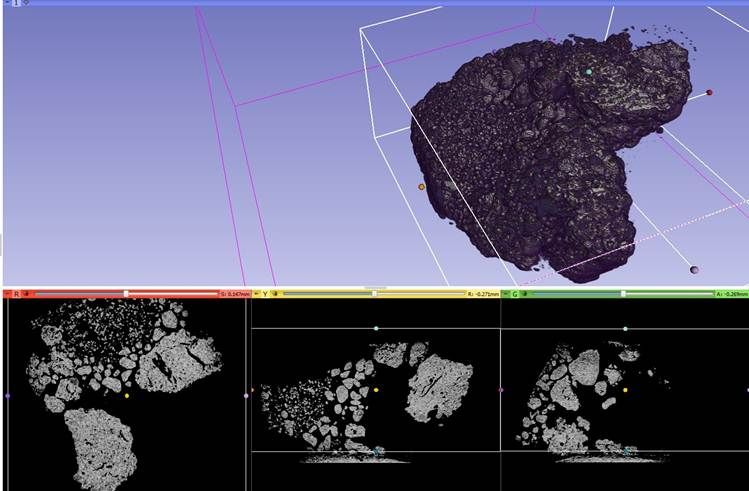This screenshot has height=491, width=749.
Task: Click the orange ROI handle left of the 3D model
Action: [422, 186]
